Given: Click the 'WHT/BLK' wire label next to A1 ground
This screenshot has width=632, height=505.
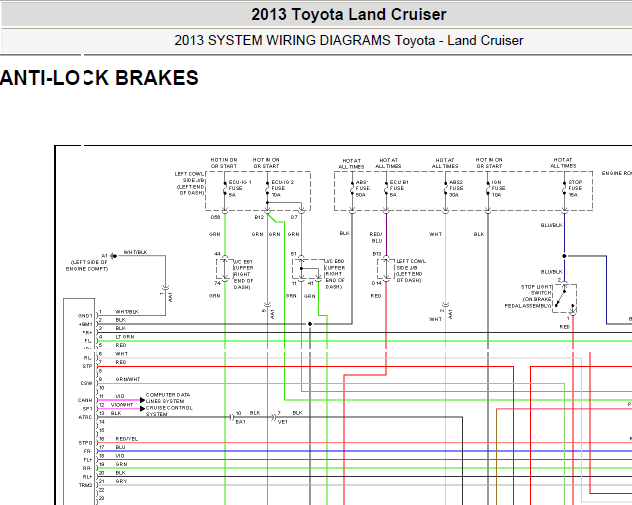Looking at the screenshot, I should (x=135, y=252).
